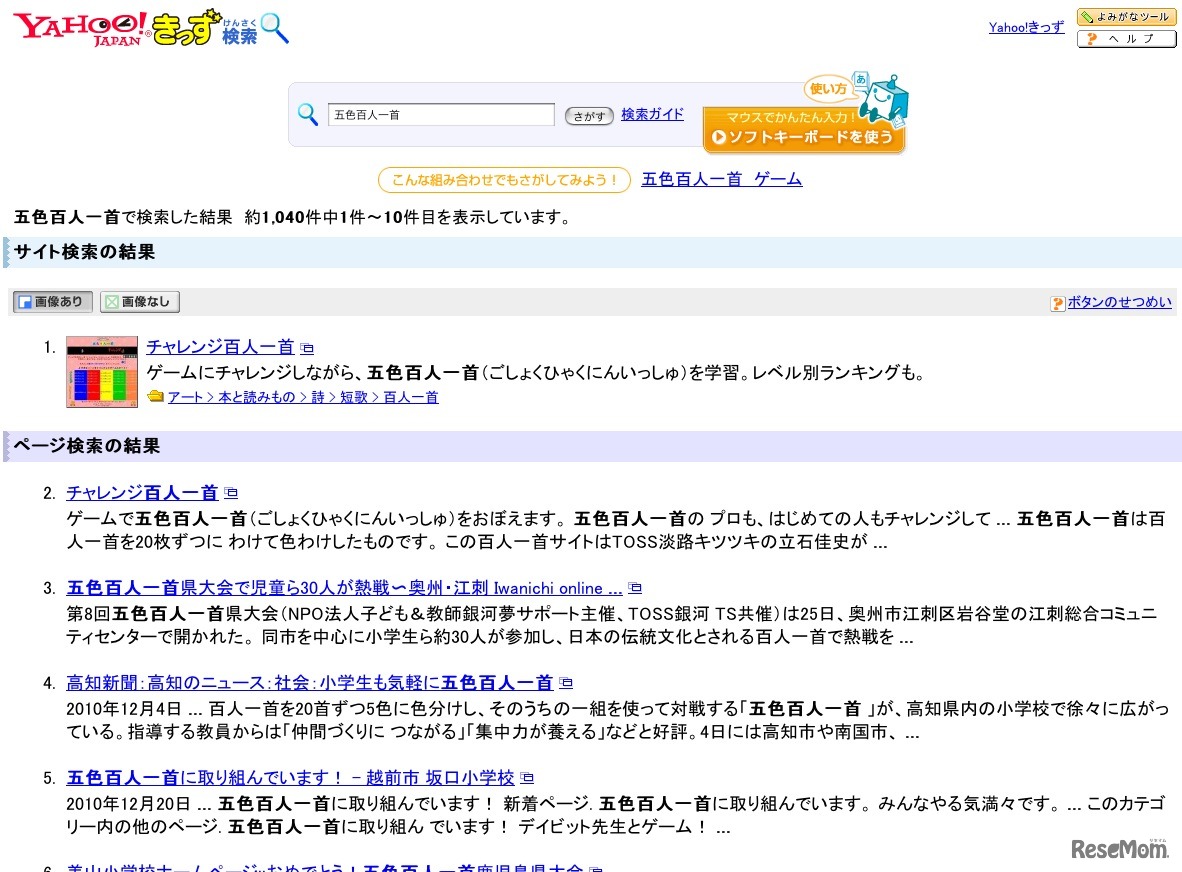Follow the Yahoo!きっず link at top right

pyautogui.click(x=1026, y=28)
